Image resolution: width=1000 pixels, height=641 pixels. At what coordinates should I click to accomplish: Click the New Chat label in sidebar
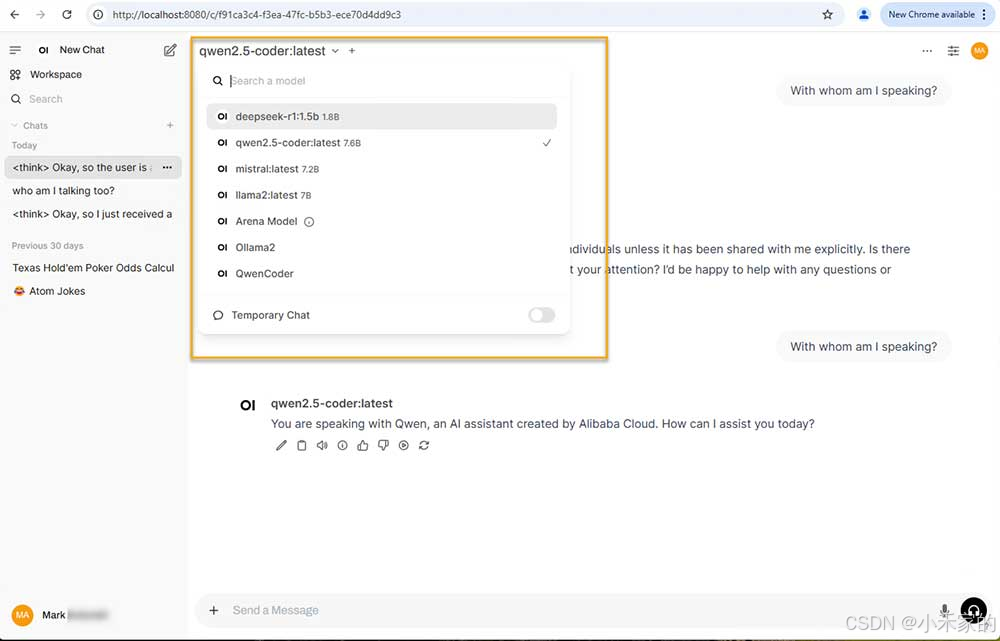(x=82, y=50)
